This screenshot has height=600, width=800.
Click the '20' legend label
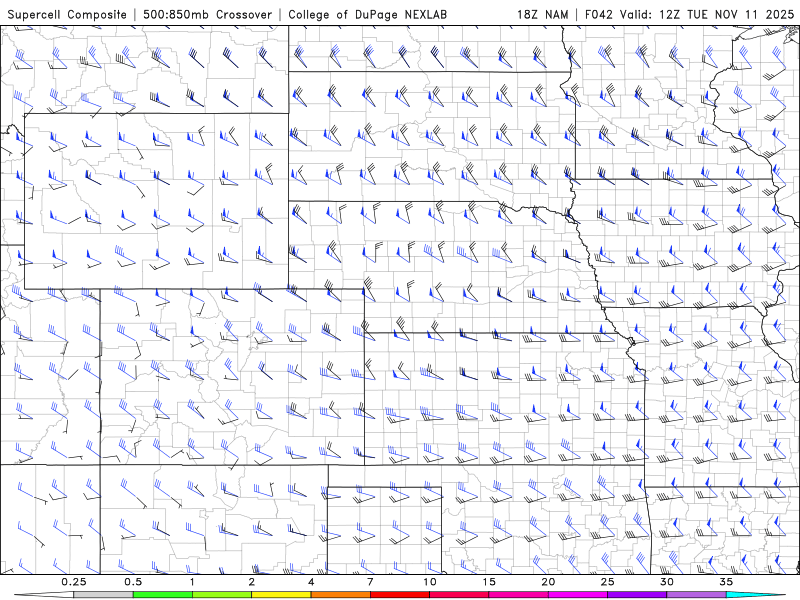click(x=548, y=582)
